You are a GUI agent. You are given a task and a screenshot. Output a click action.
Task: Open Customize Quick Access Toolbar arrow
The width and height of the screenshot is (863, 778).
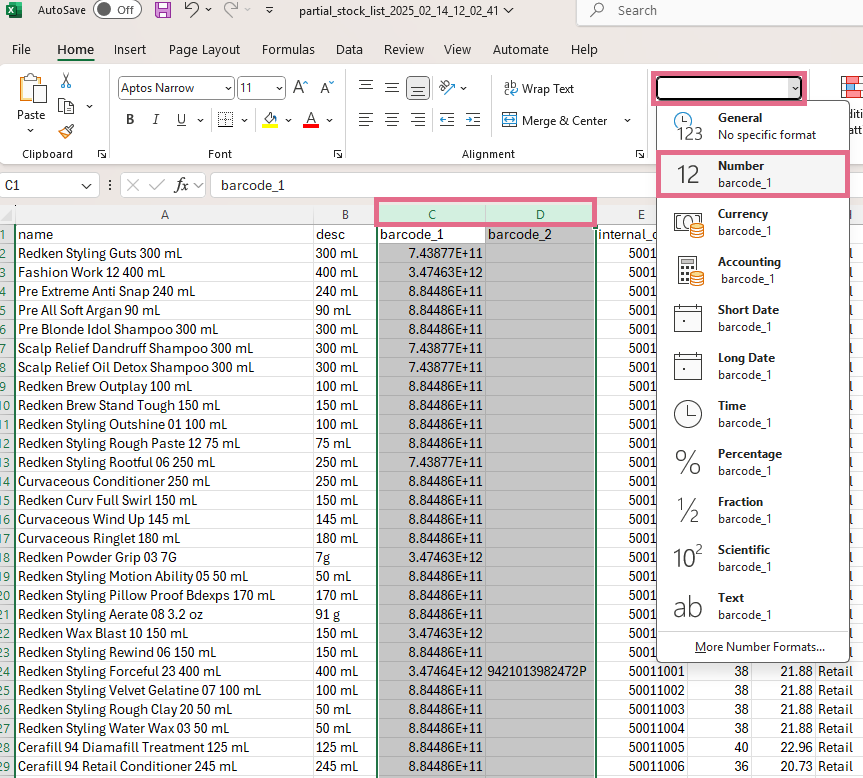(269, 10)
